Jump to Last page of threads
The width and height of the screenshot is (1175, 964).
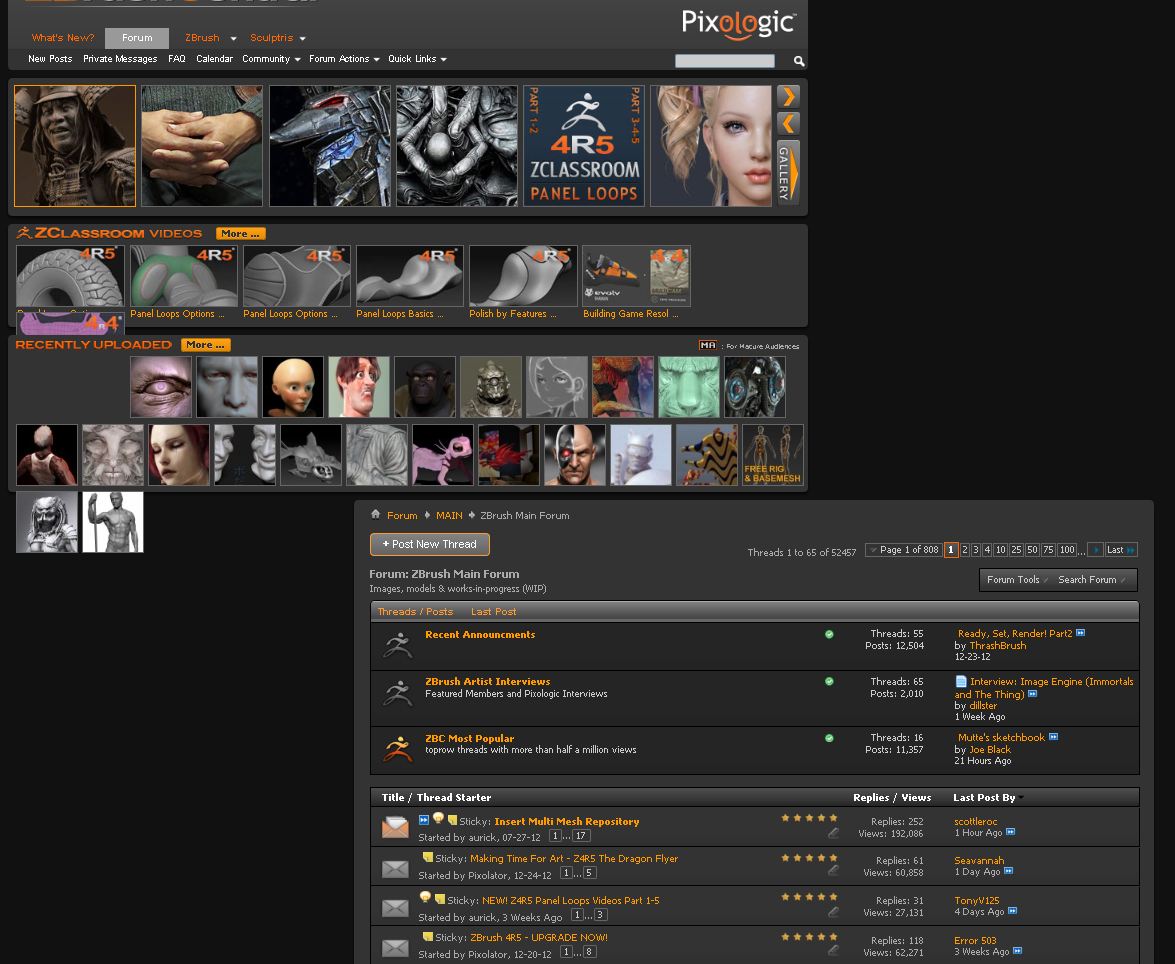pyautogui.click(x=1121, y=550)
